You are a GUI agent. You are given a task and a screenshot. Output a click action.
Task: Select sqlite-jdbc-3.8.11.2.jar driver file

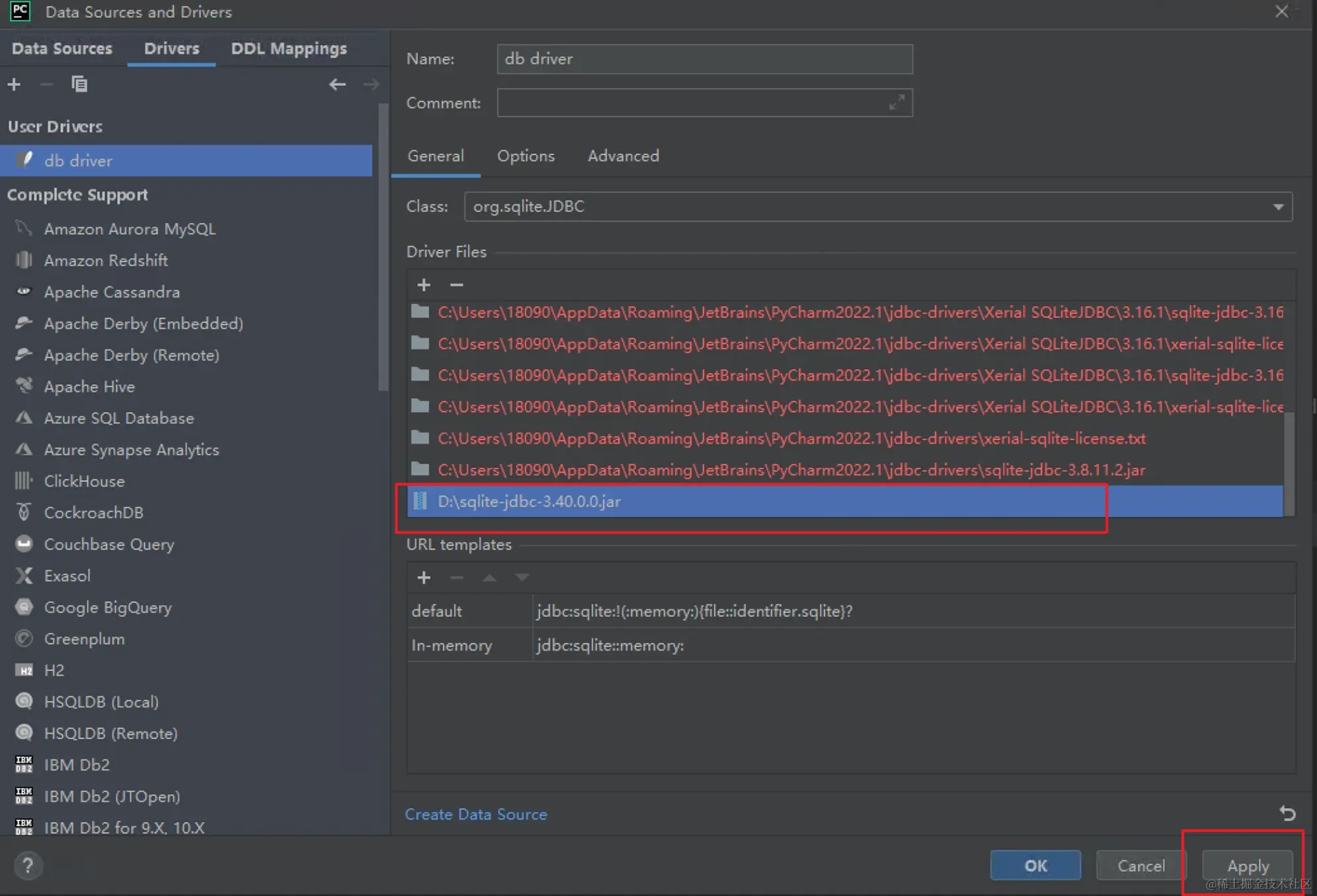coord(845,470)
